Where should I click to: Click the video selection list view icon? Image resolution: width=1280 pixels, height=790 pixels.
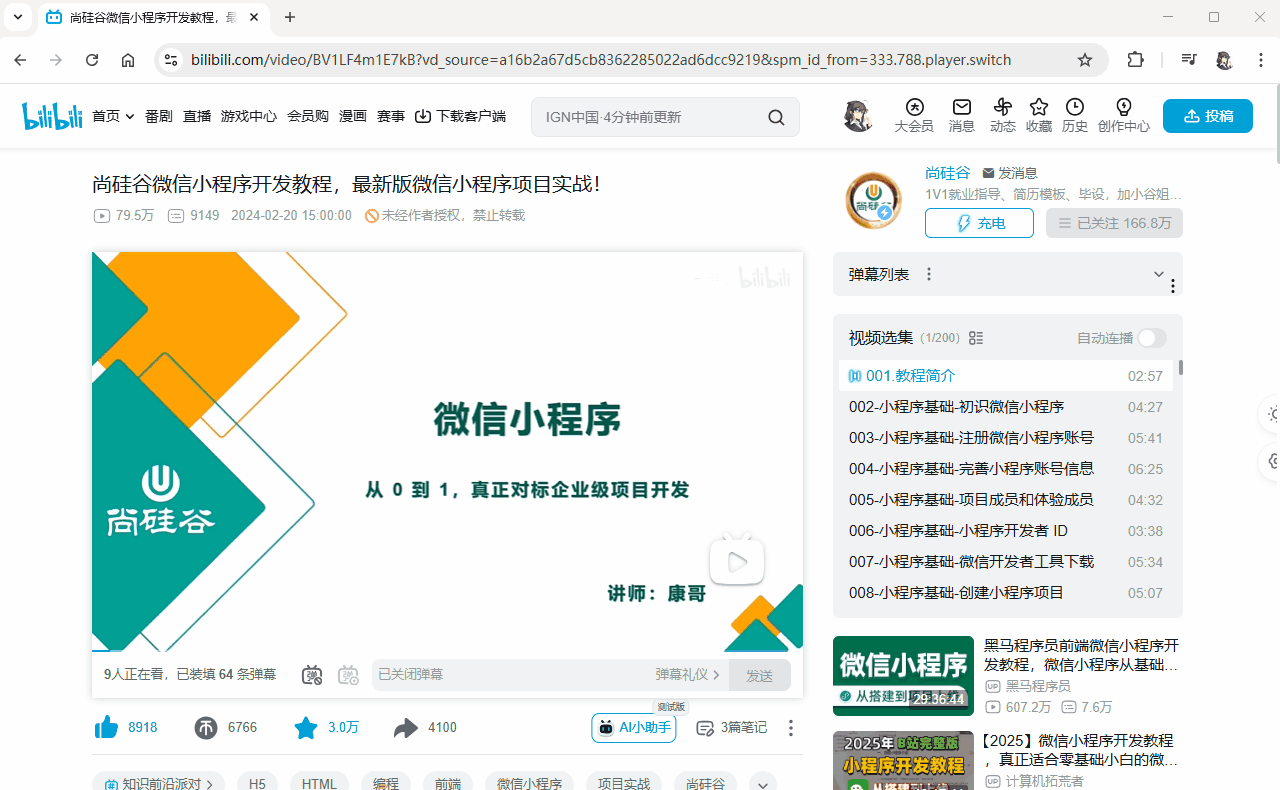[x=977, y=338]
